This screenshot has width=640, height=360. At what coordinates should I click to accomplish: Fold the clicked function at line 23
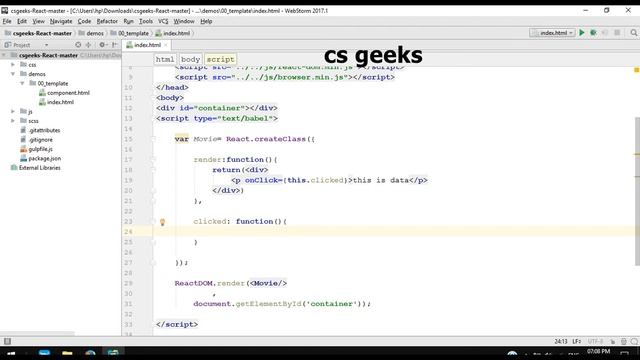click(153, 222)
